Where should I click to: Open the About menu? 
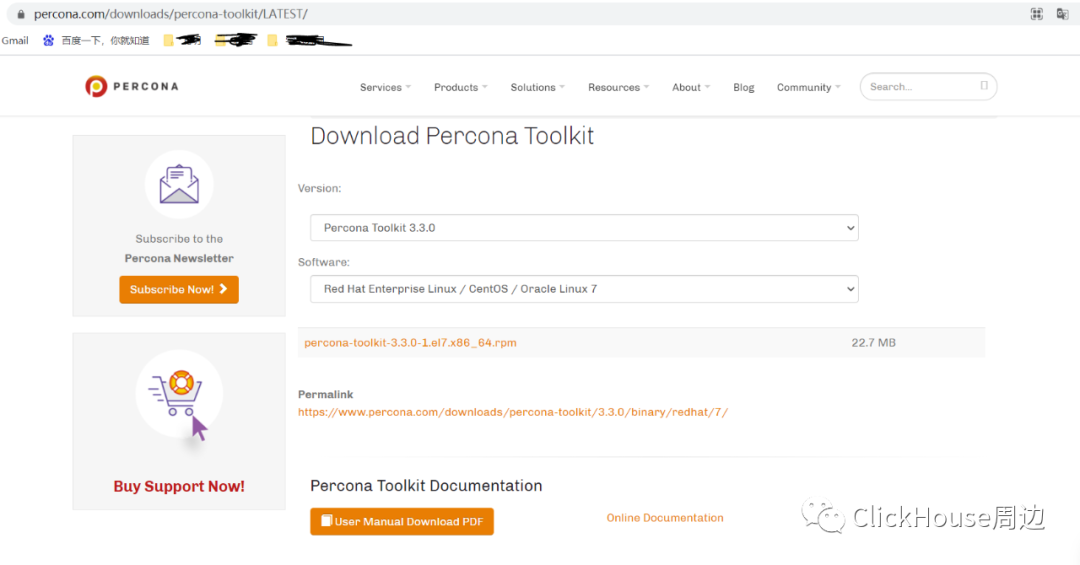(x=691, y=88)
